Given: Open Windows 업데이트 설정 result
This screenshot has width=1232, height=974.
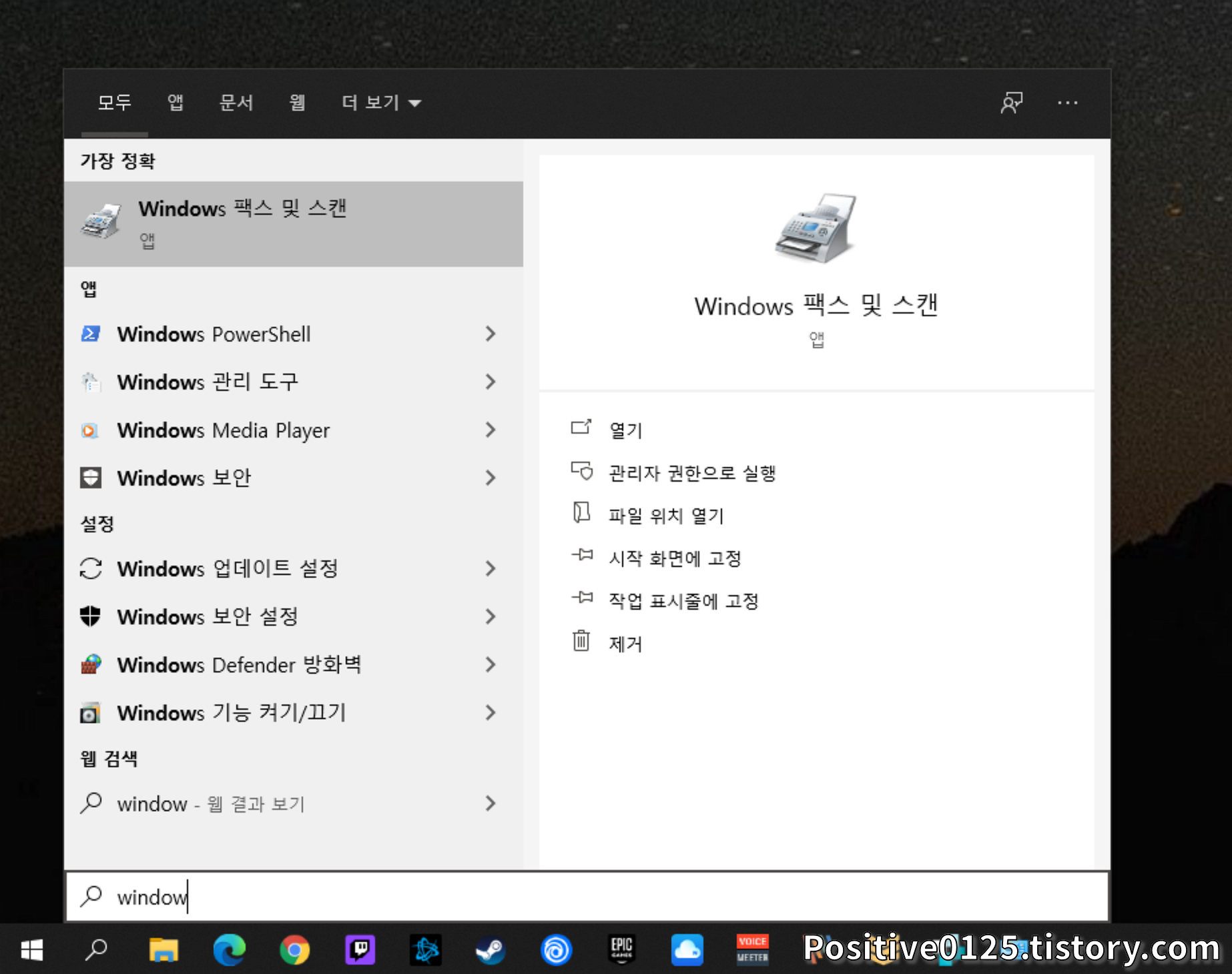Looking at the screenshot, I should click(x=294, y=568).
